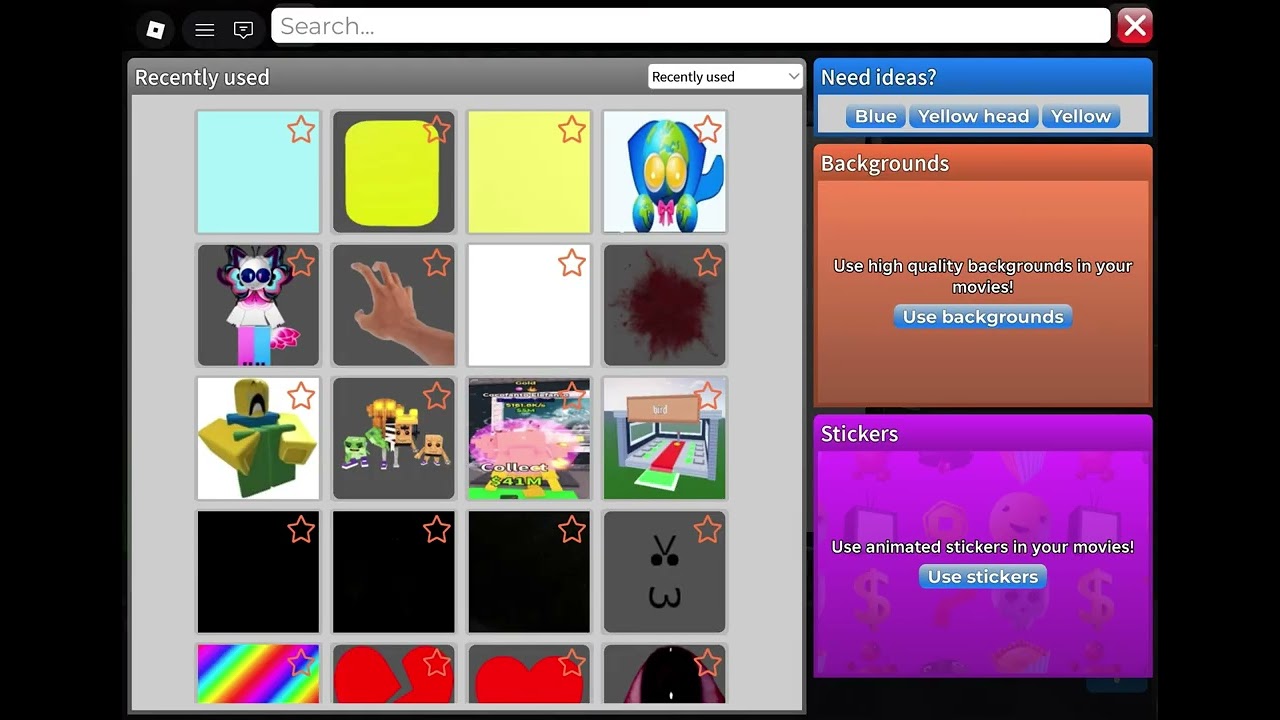Close the image picker with red X
This screenshot has width=1280, height=720.
pyautogui.click(x=1135, y=26)
